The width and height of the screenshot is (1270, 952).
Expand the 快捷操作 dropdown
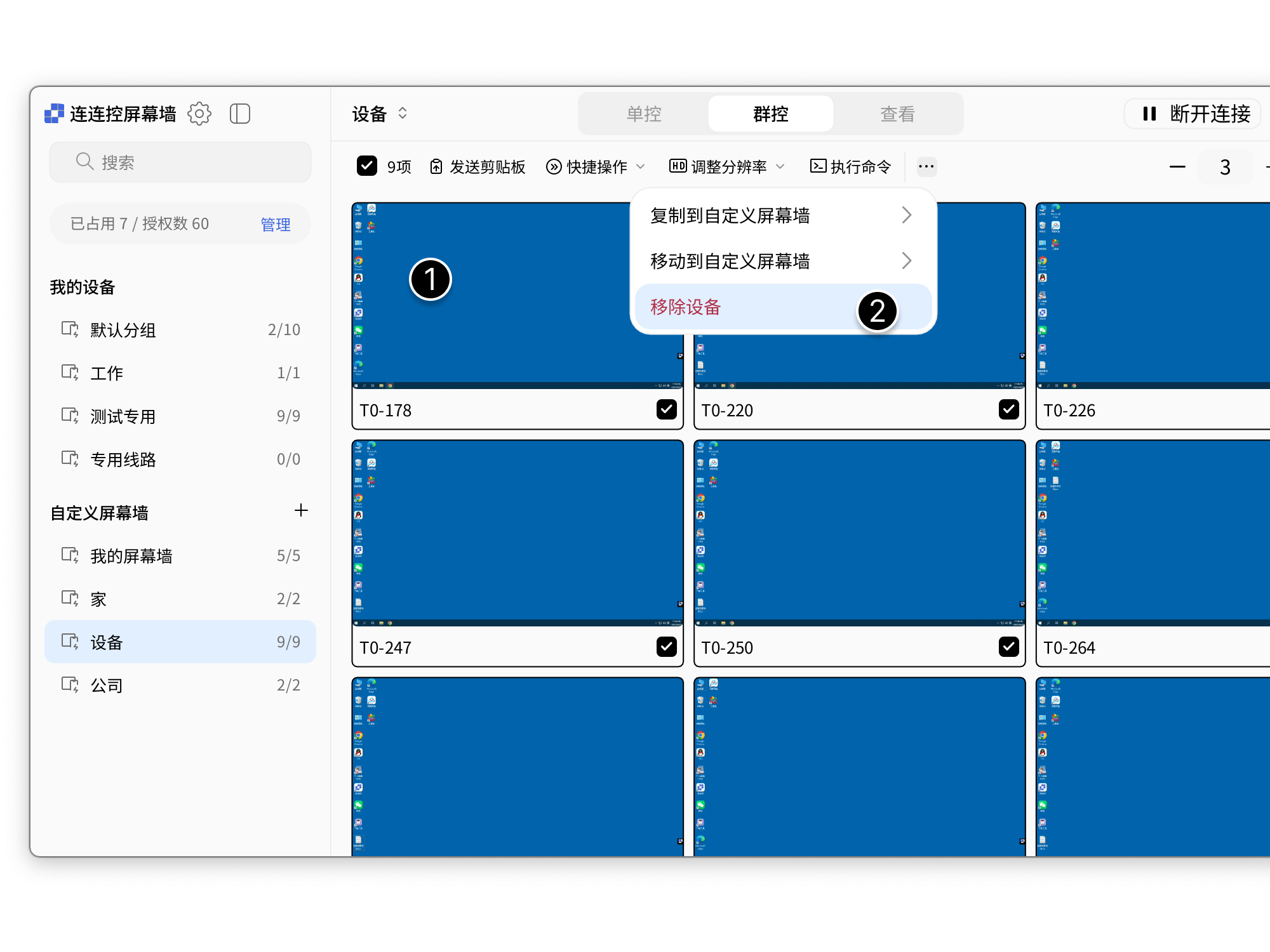(x=641, y=166)
